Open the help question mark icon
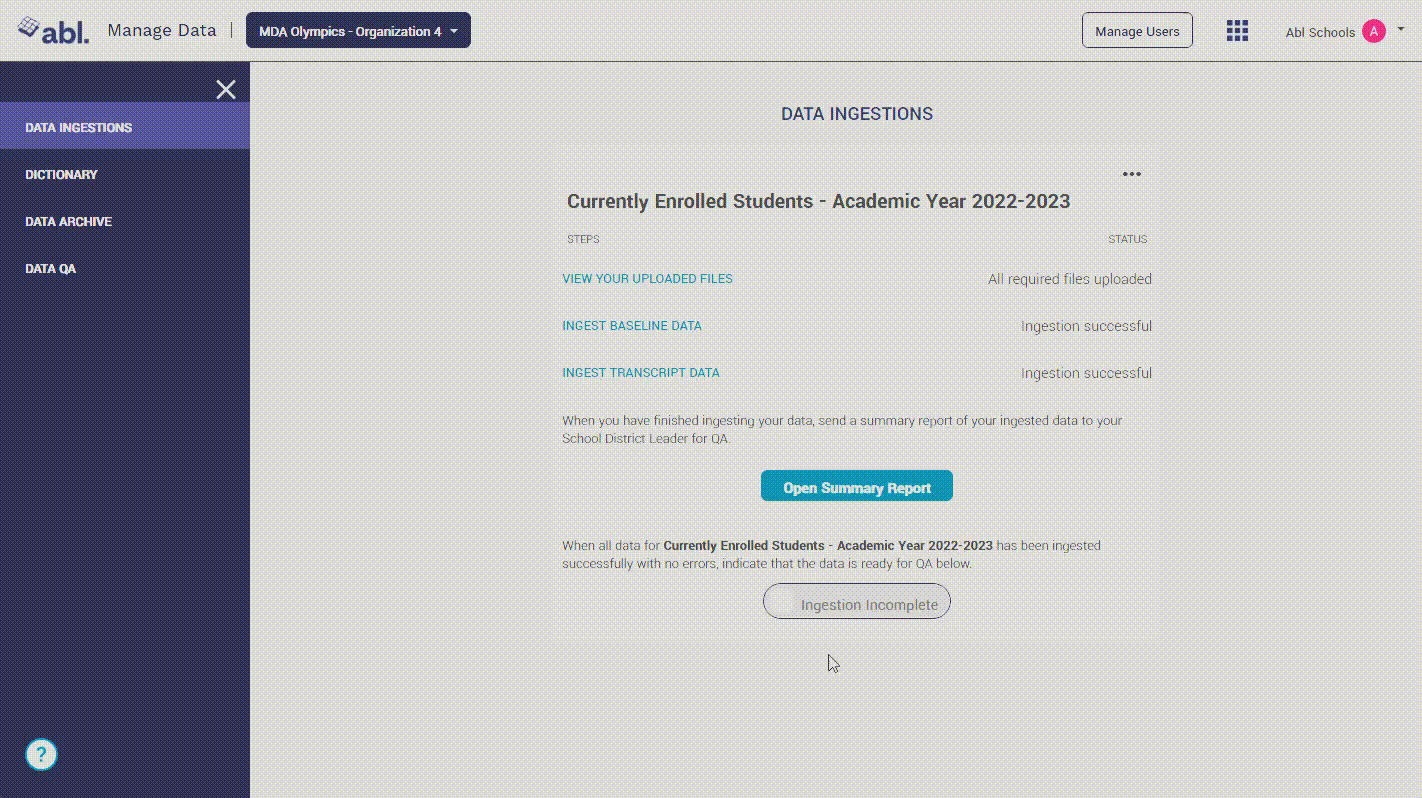The width and height of the screenshot is (1422, 798). [42, 754]
